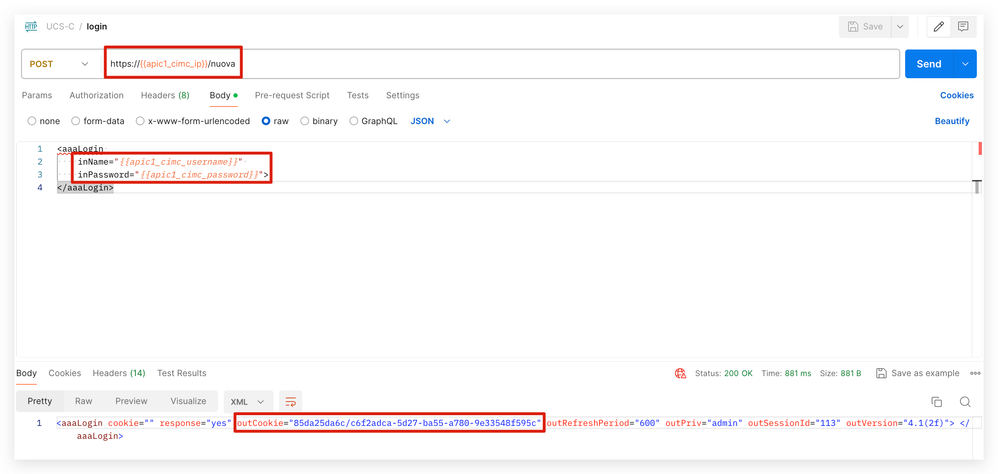
Task: Click the HTTP request type icon
Action: click(x=31, y=27)
